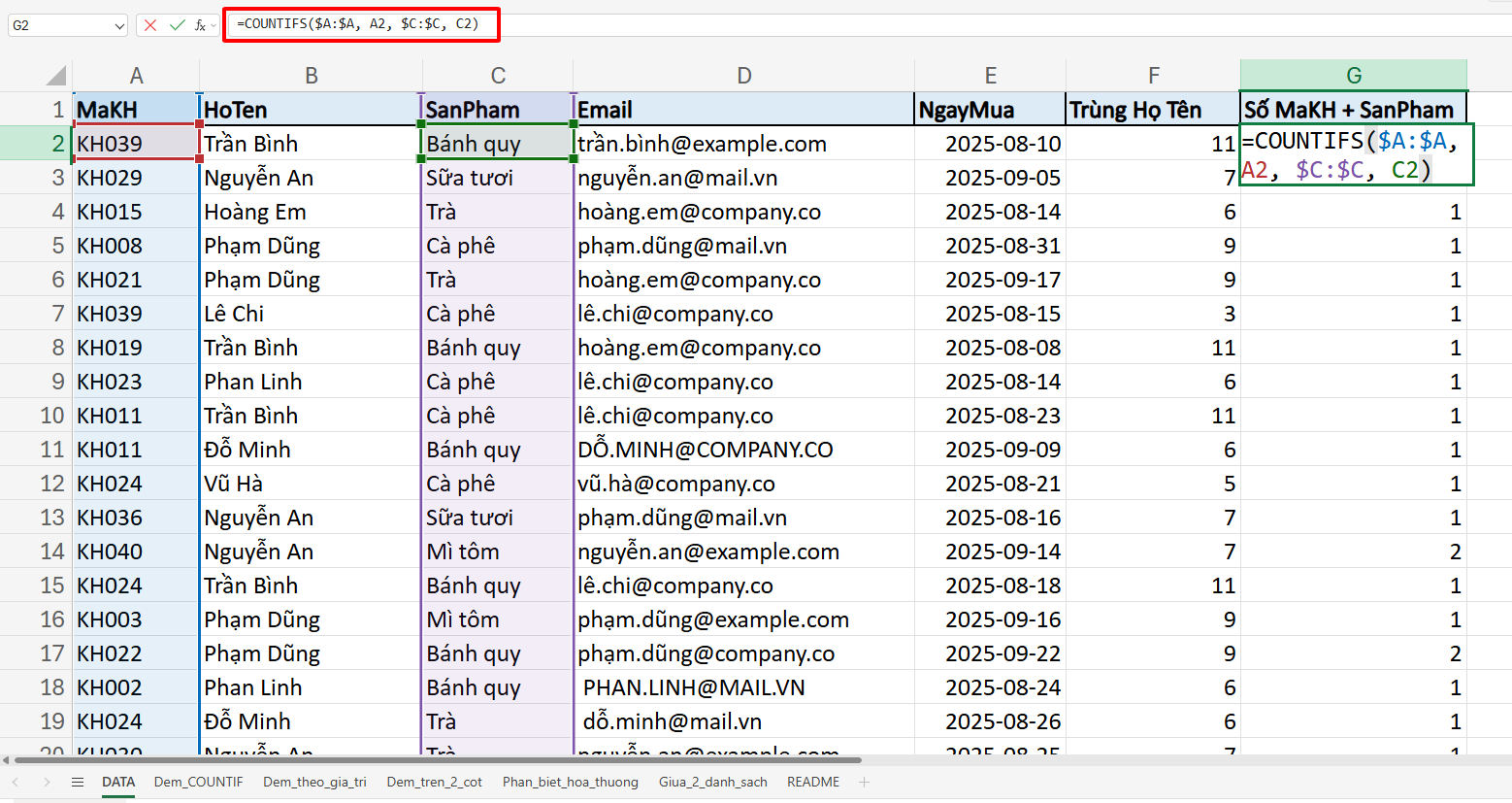Select column G header
This screenshot has width=1512, height=803.
click(1354, 76)
